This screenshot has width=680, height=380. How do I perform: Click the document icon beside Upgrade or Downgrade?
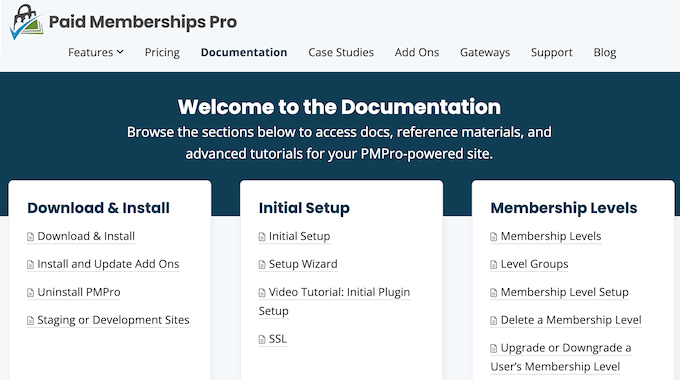pos(494,348)
